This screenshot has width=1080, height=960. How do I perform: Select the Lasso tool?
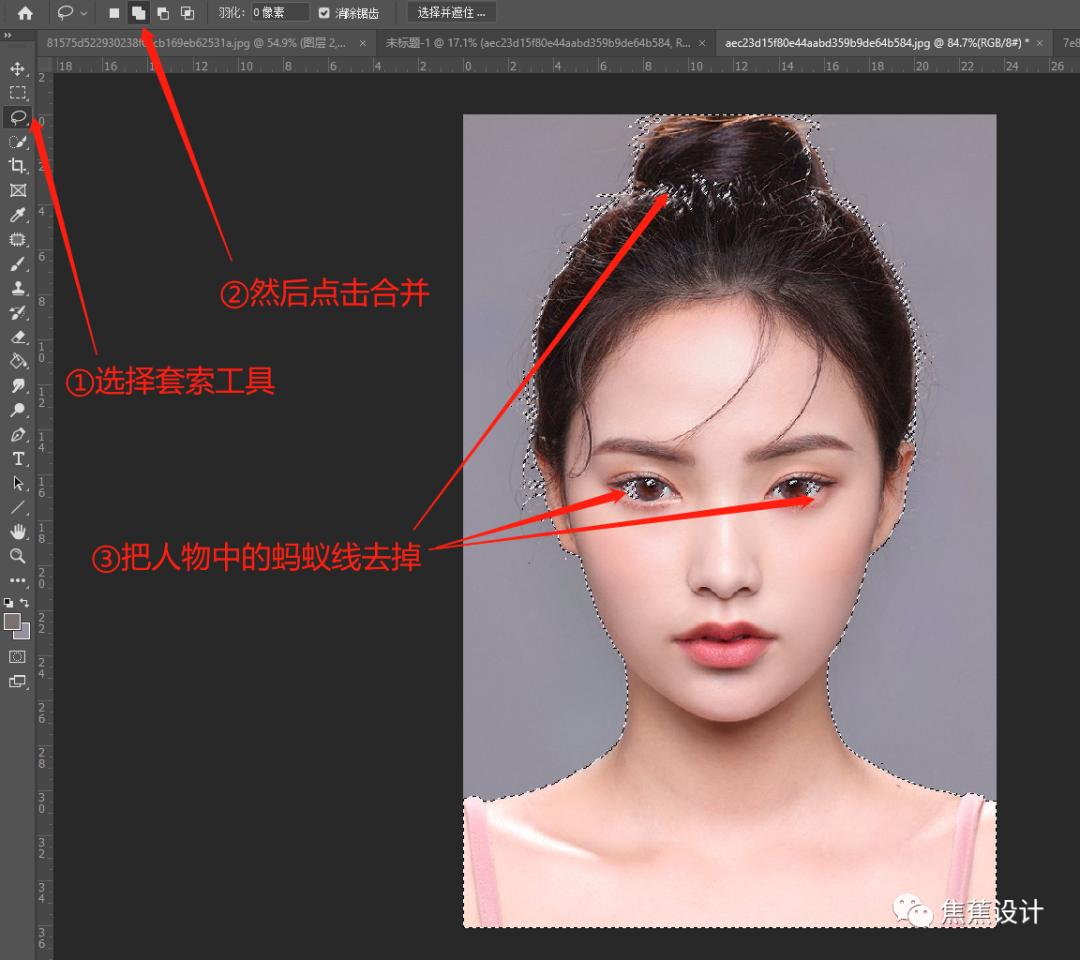pyautogui.click(x=18, y=118)
